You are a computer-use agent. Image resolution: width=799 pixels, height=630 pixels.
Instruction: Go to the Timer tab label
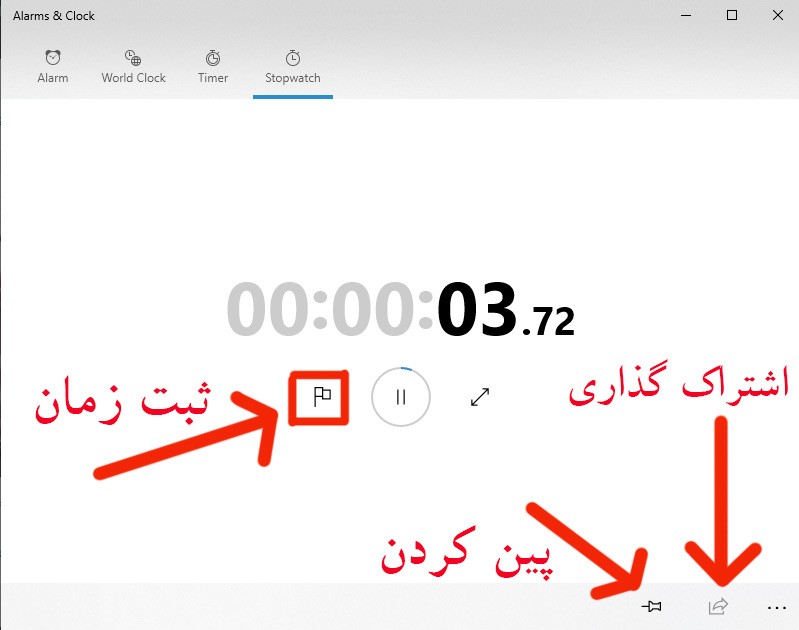pyautogui.click(x=213, y=78)
